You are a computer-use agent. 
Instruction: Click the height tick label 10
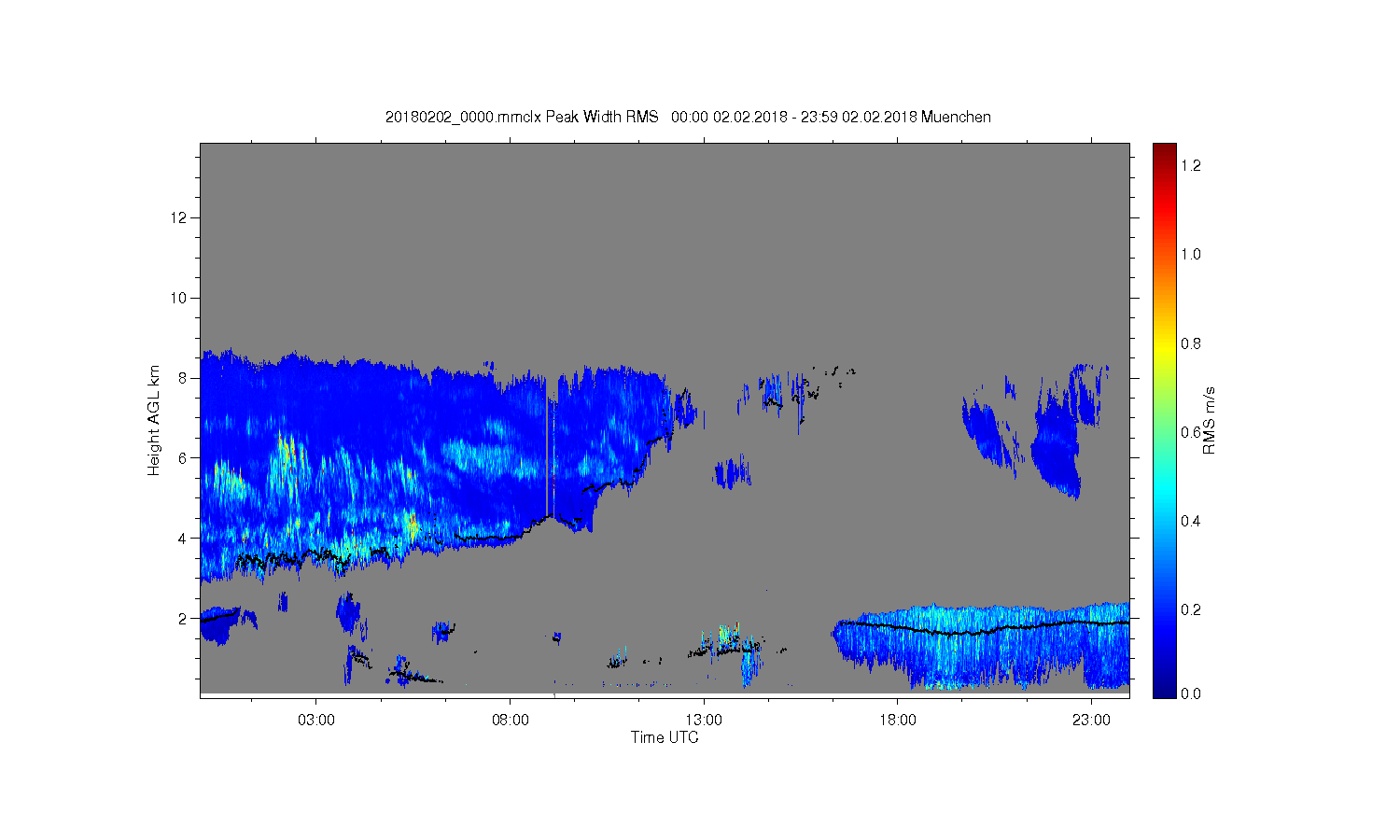click(180, 298)
